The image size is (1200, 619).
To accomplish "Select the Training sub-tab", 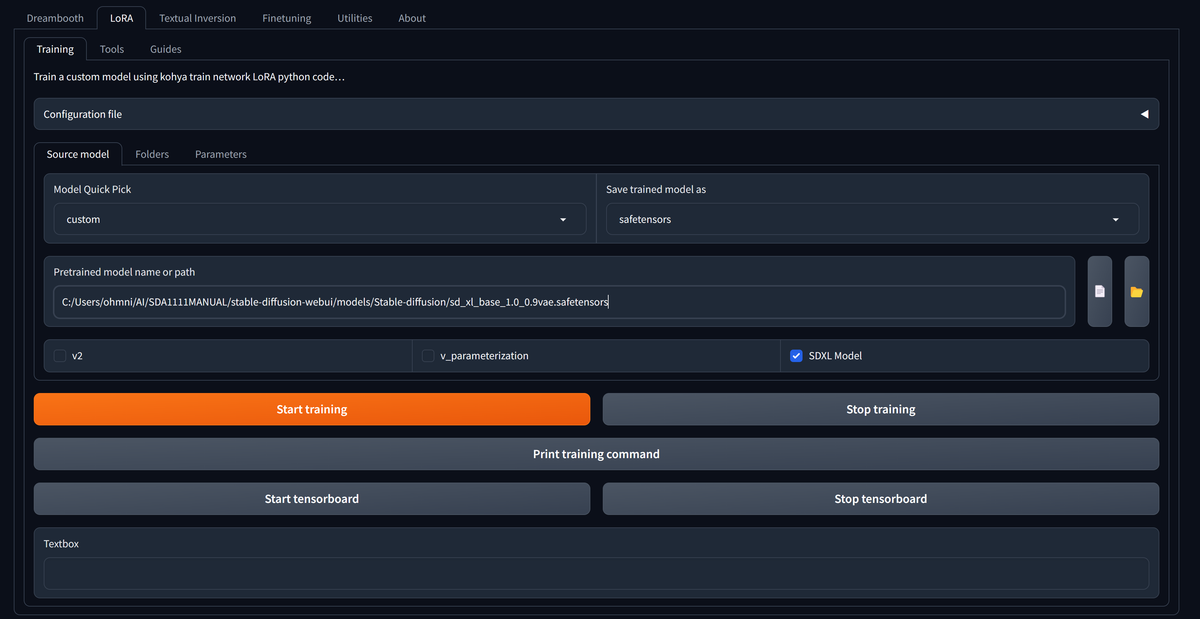I will [x=55, y=49].
